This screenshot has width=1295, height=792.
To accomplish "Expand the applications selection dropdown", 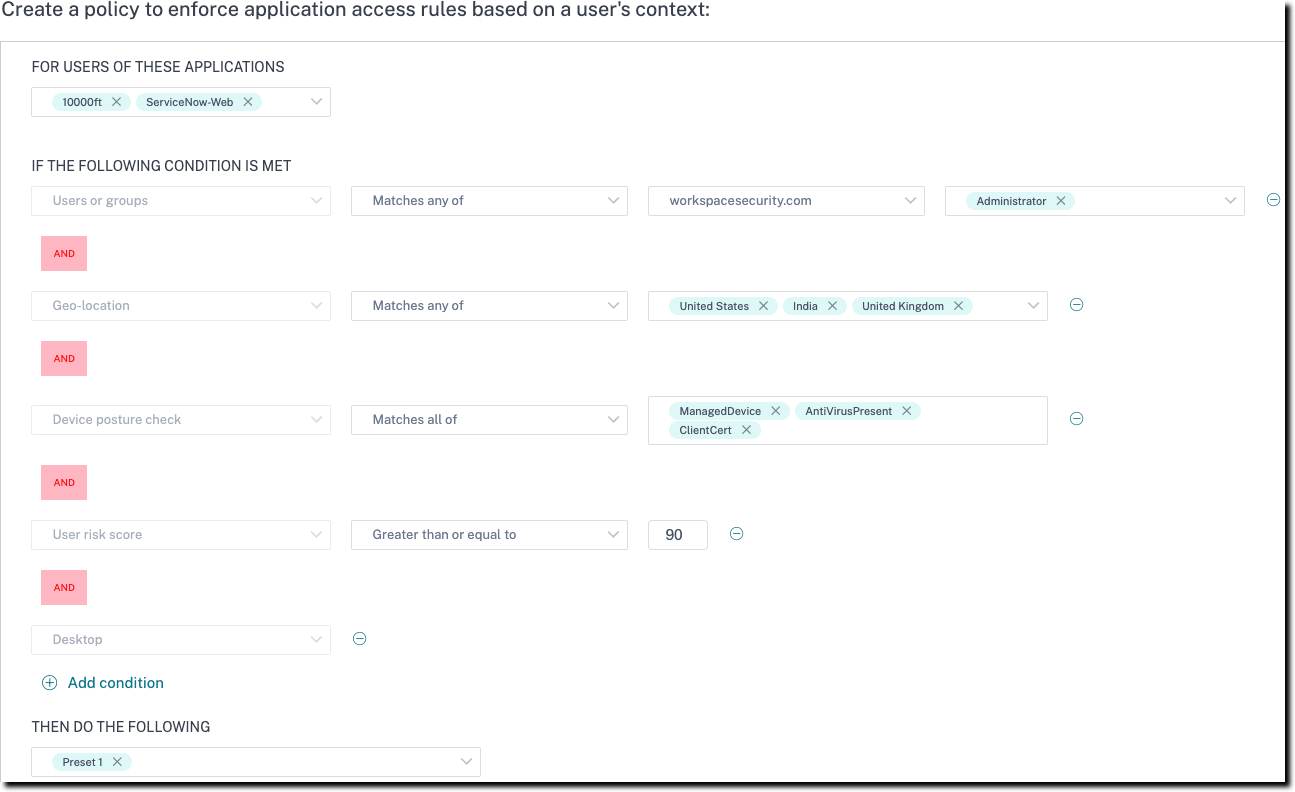I will point(316,102).
